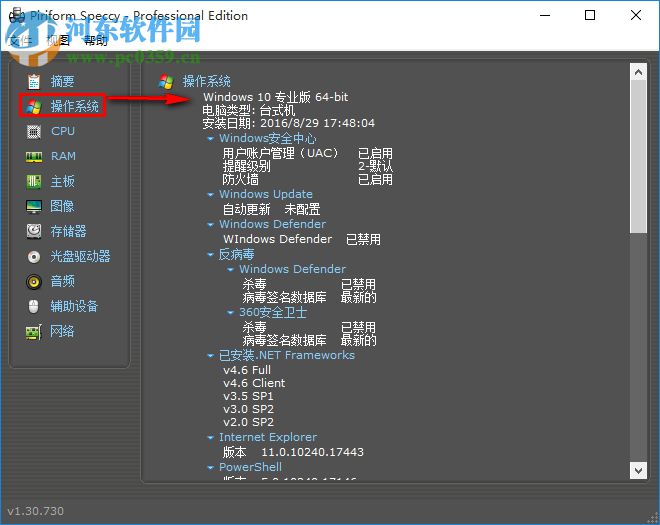Click the network card icon beside 网络
The image size is (660, 525).
click(x=34, y=332)
